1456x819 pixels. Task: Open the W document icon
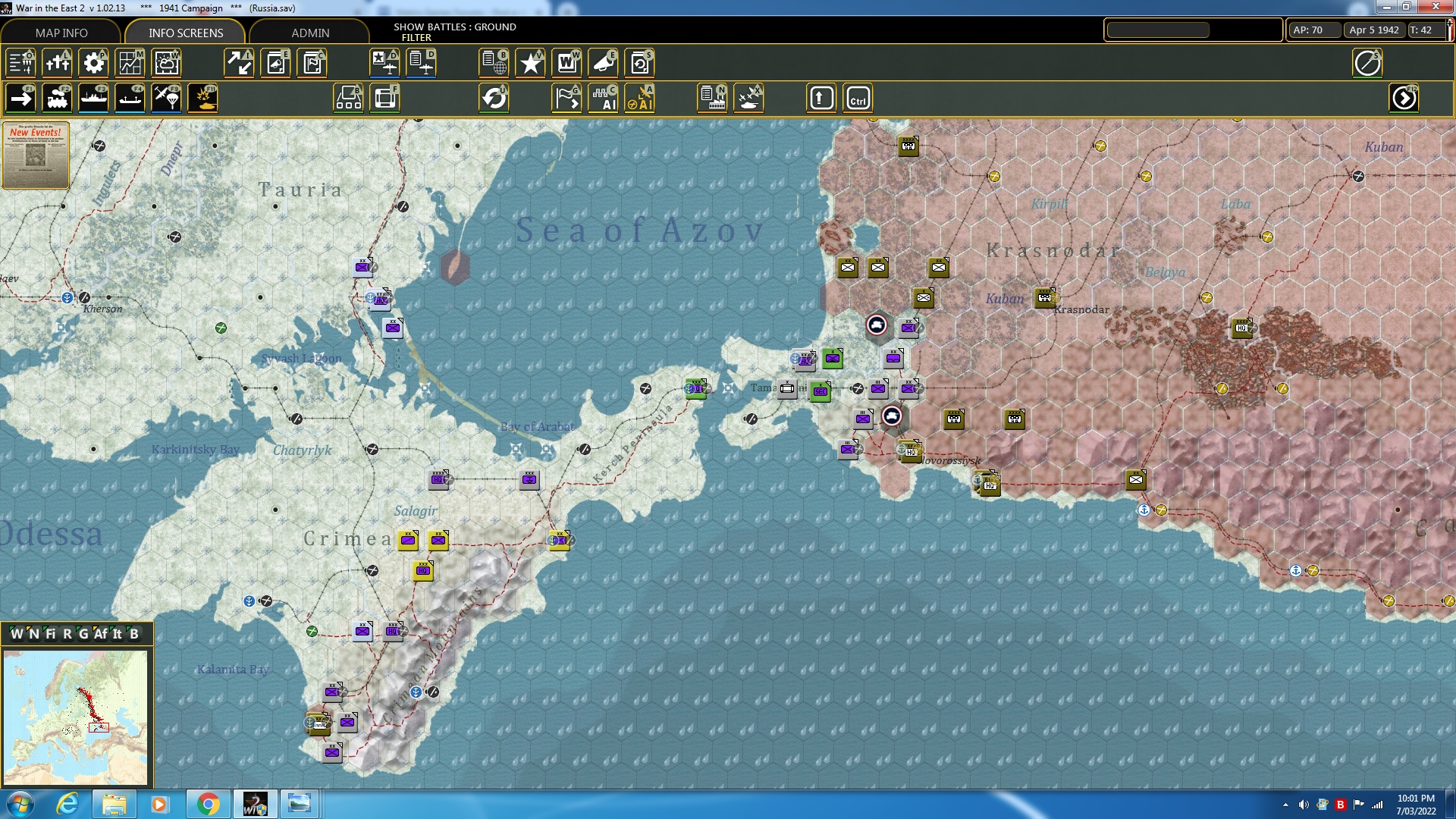tap(567, 63)
